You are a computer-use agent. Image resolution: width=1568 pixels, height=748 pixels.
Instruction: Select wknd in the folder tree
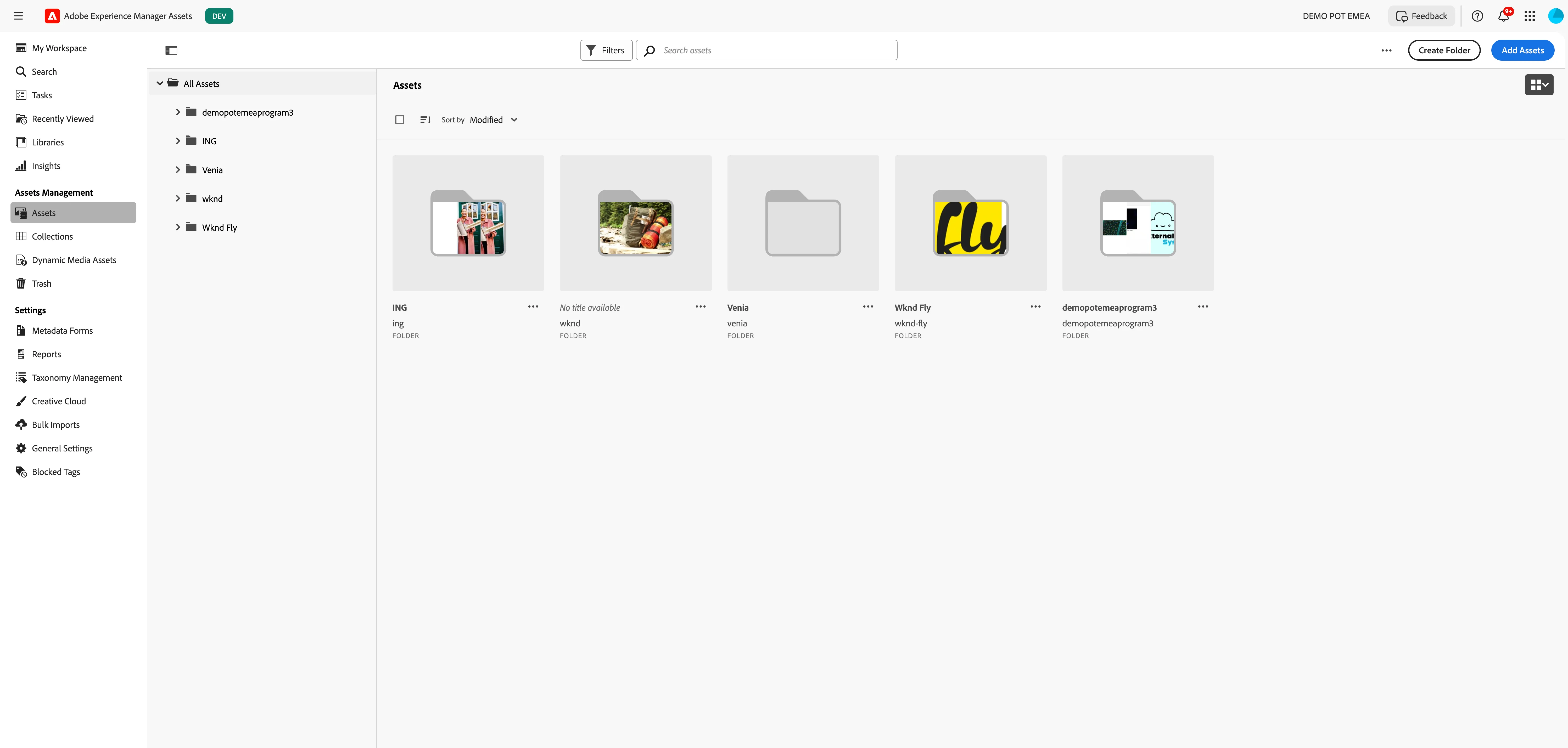(x=212, y=199)
